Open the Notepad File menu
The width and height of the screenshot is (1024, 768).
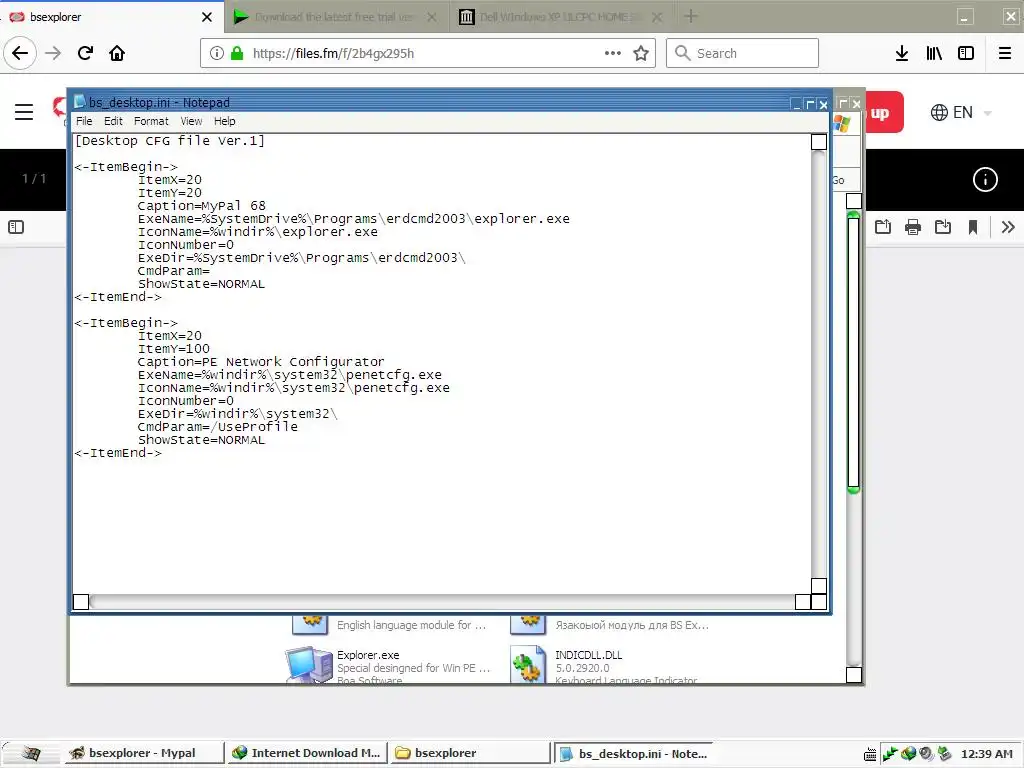(x=84, y=121)
